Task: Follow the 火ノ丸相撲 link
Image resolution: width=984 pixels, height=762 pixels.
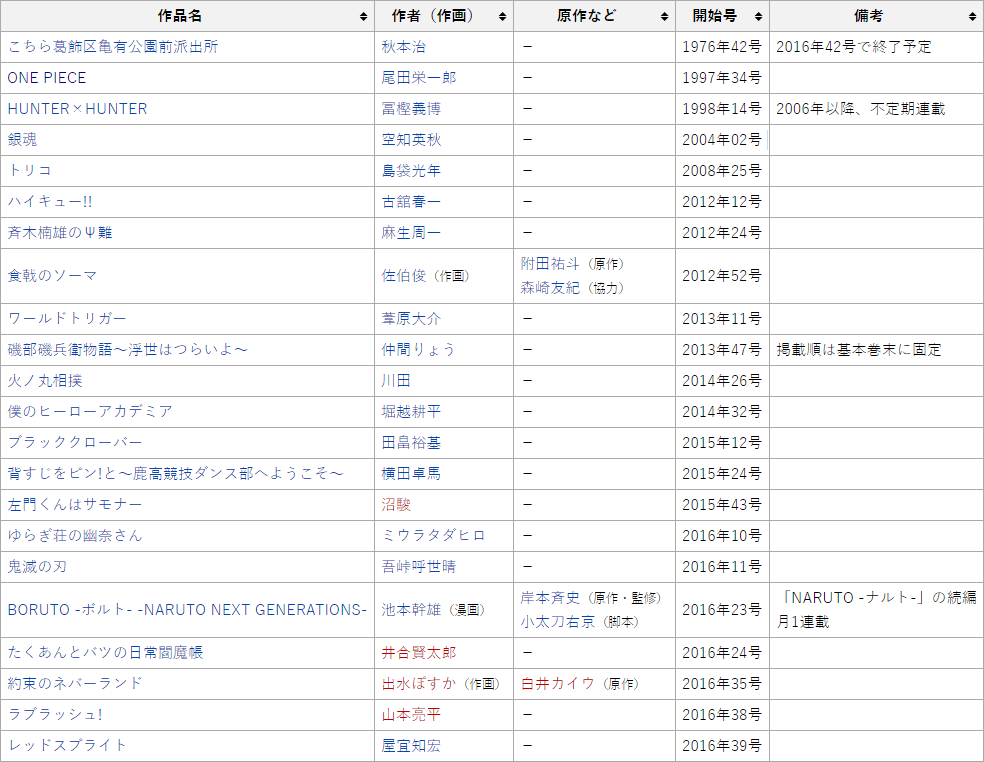Action: tap(45, 381)
